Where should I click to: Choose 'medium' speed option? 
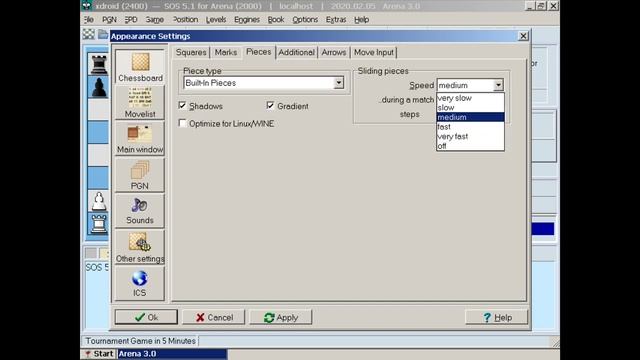(x=470, y=117)
